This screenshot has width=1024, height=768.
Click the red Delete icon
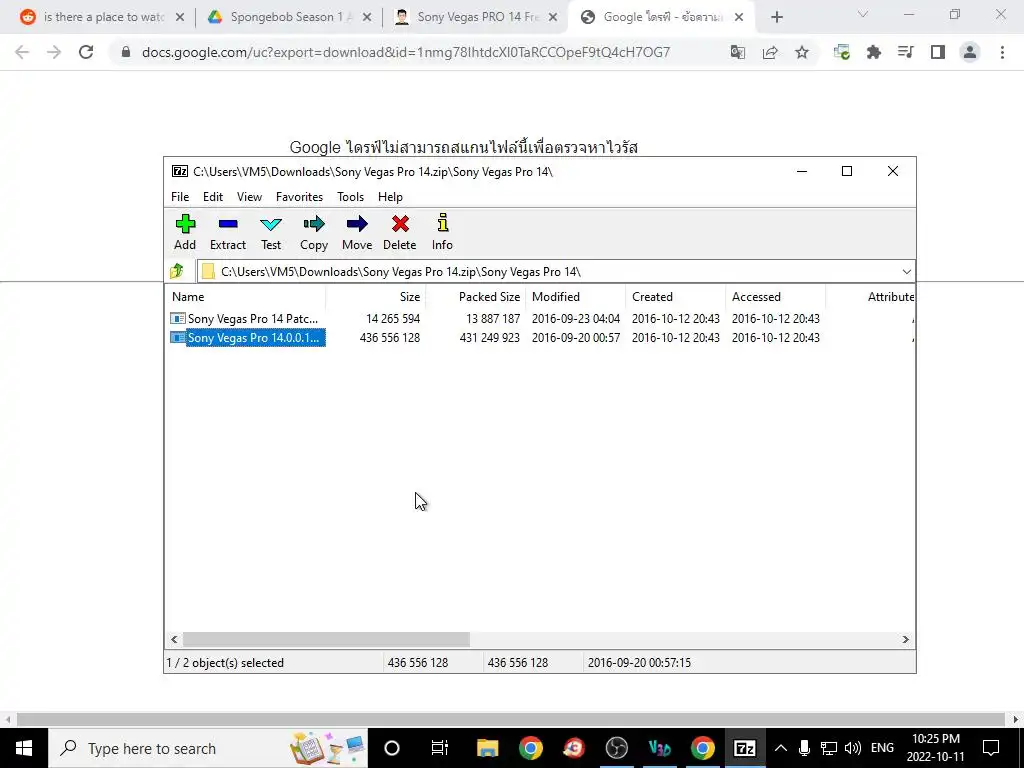coord(400,224)
